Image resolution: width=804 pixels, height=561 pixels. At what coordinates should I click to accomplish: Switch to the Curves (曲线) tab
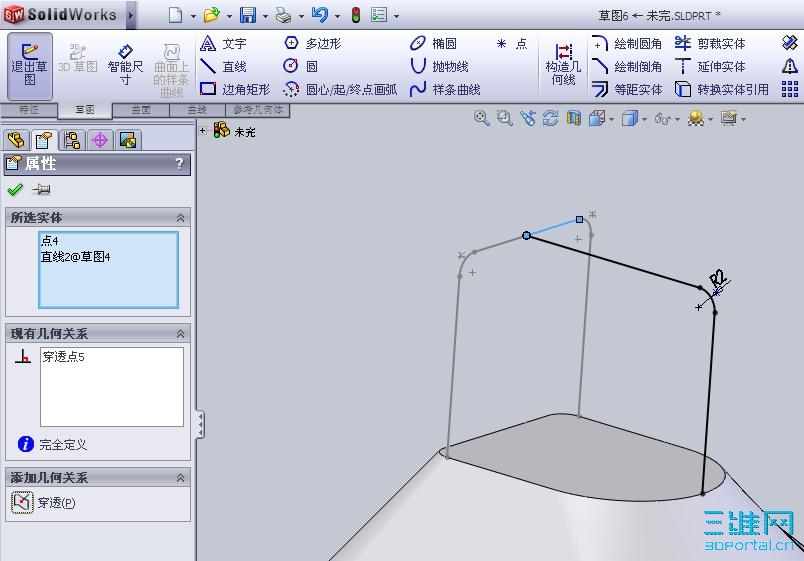pos(197,110)
